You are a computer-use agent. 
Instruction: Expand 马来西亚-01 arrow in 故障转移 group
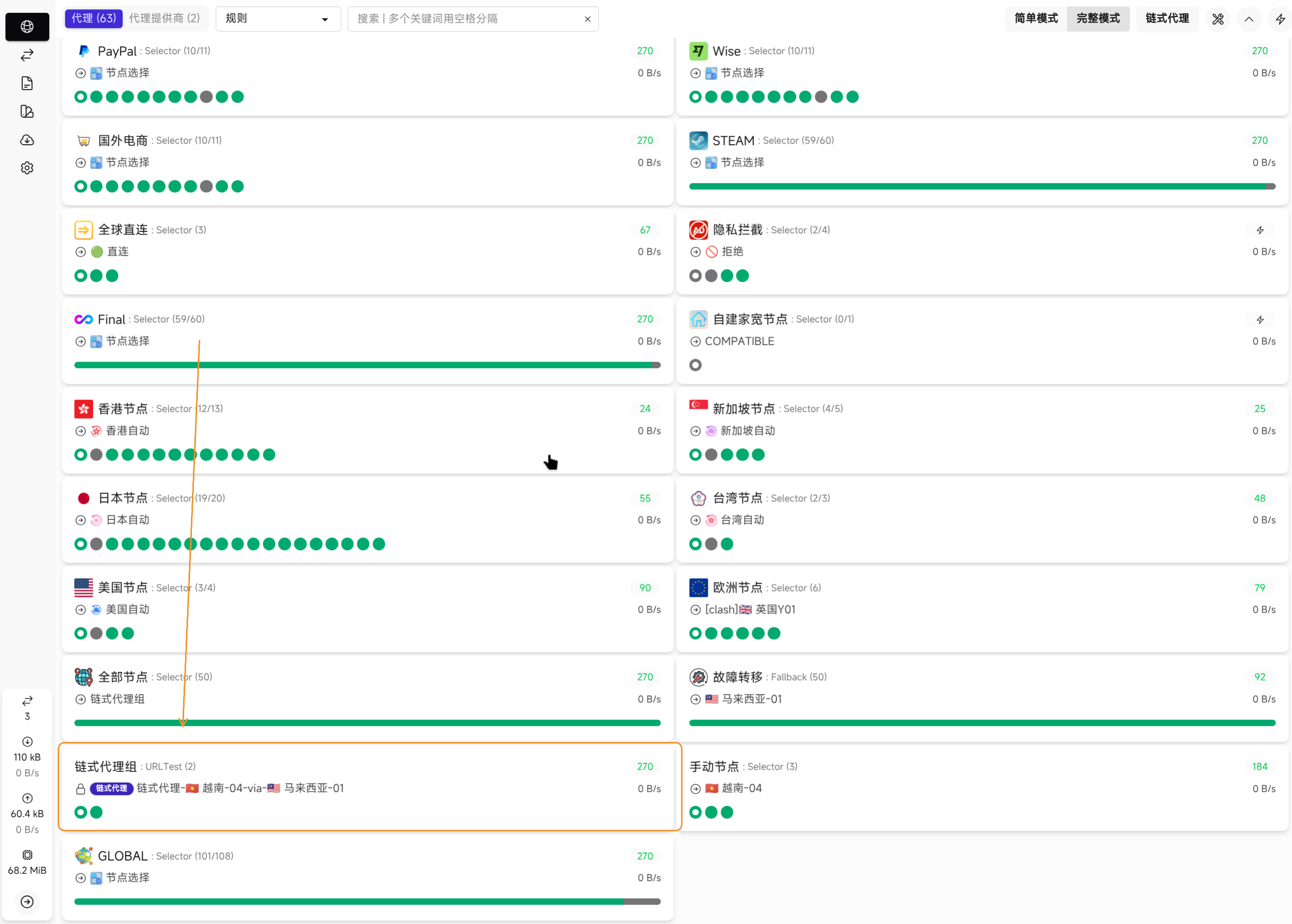(x=695, y=699)
